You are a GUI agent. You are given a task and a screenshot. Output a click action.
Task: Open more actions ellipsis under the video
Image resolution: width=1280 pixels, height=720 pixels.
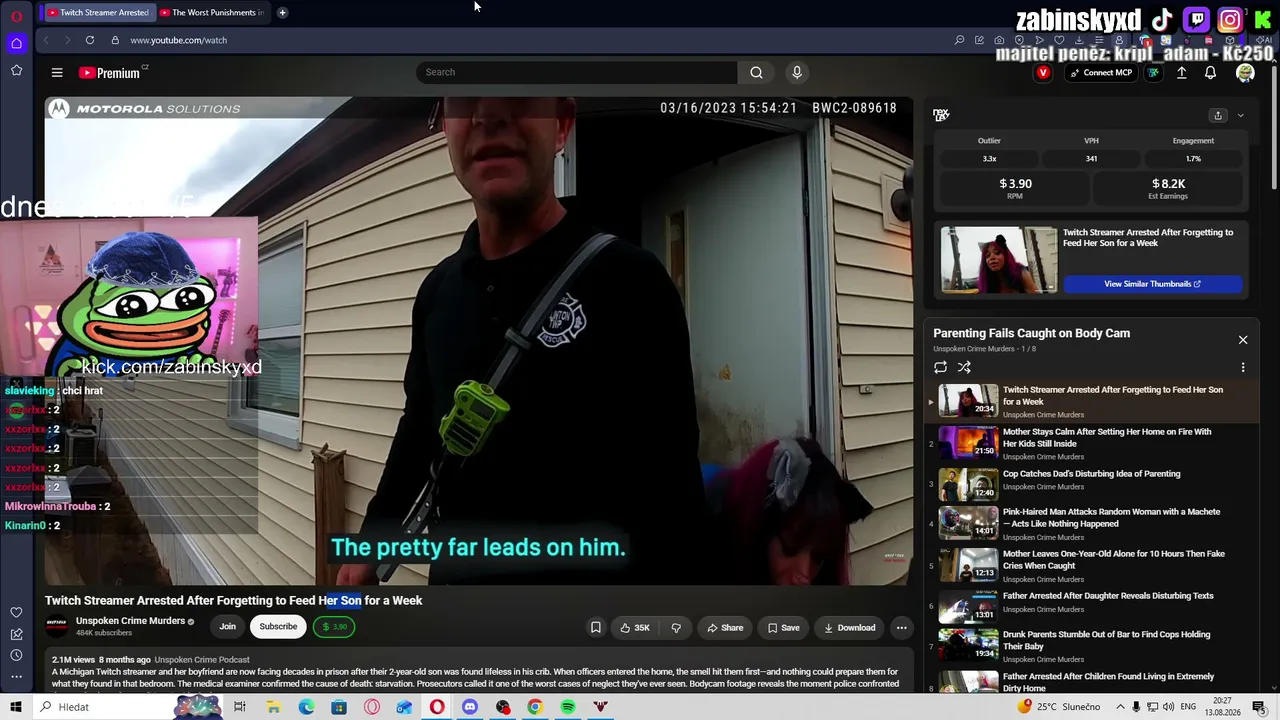[901, 628]
